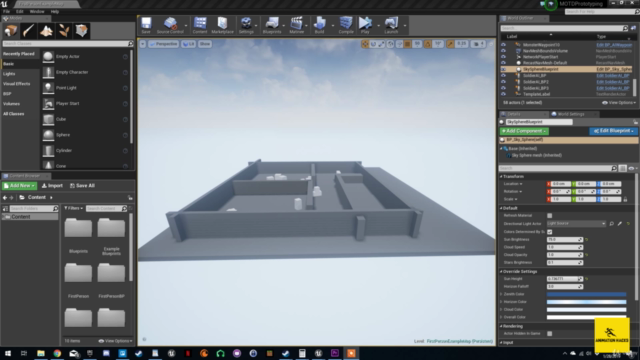Open the Filters dropdown in Content Browser
This screenshot has width=640, height=360.
tap(73, 209)
